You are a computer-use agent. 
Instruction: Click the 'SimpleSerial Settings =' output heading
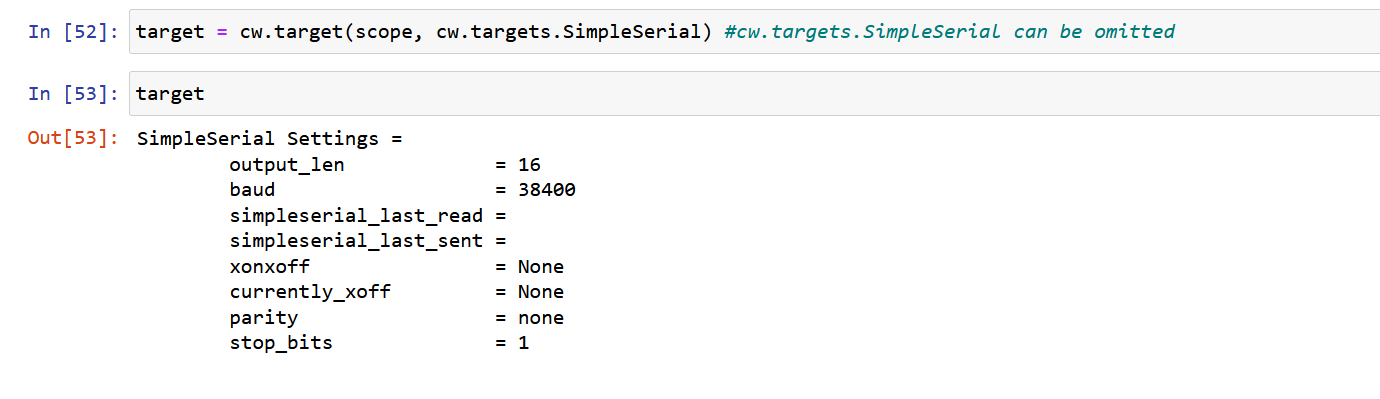[270, 138]
